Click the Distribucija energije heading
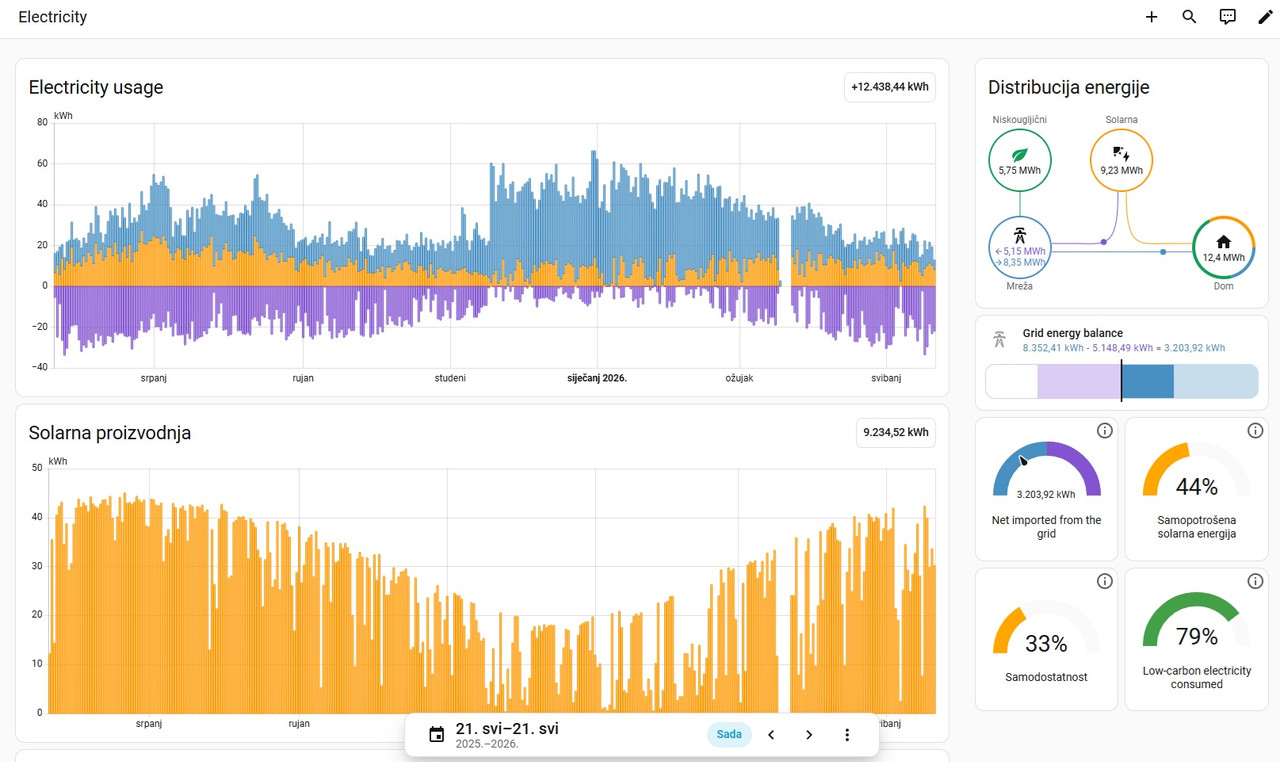Image resolution: width=1280 pixels, height=762 pixels. tap(1069, 87)
